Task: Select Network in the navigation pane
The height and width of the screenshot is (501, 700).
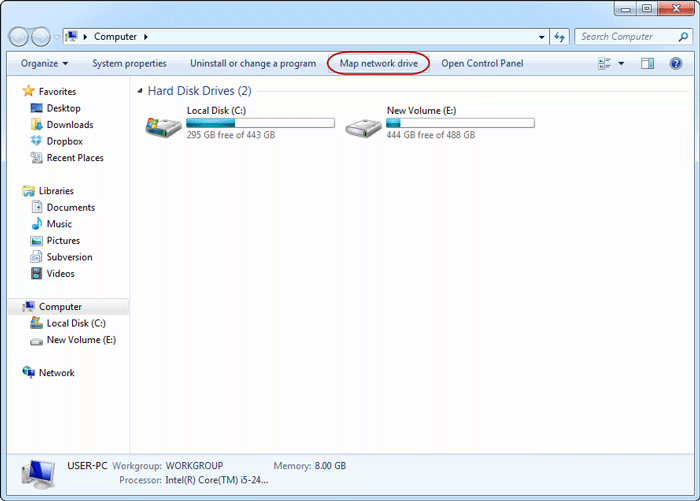Action: click(x=57, y=373)
